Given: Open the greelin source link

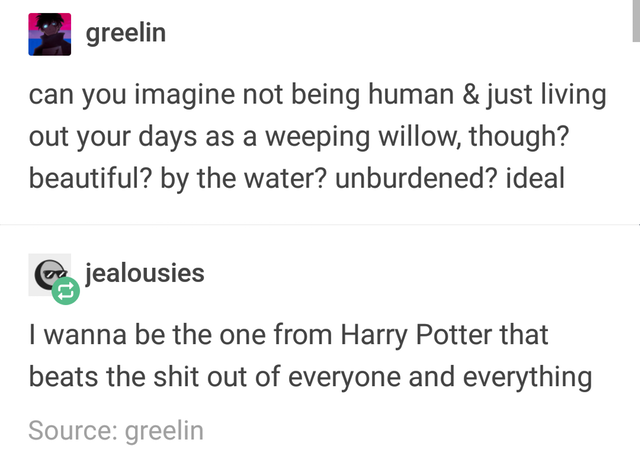Looking at the screenshot, I should [x=164, y=431].
